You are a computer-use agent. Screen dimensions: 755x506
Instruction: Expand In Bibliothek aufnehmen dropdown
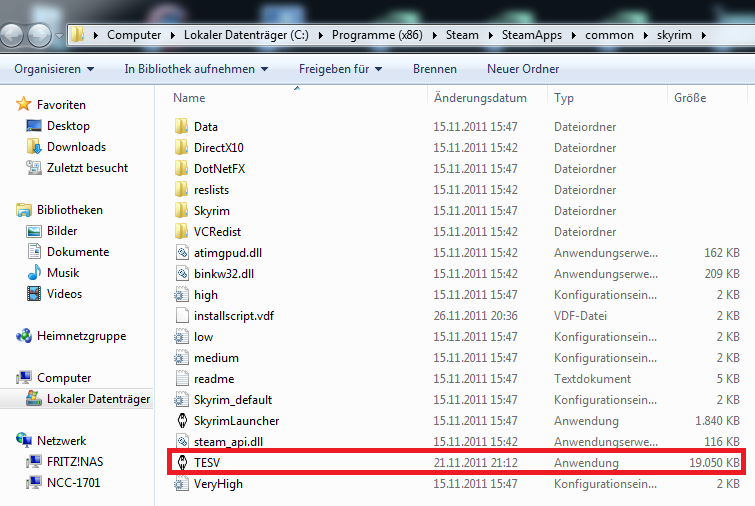point(196,69)
